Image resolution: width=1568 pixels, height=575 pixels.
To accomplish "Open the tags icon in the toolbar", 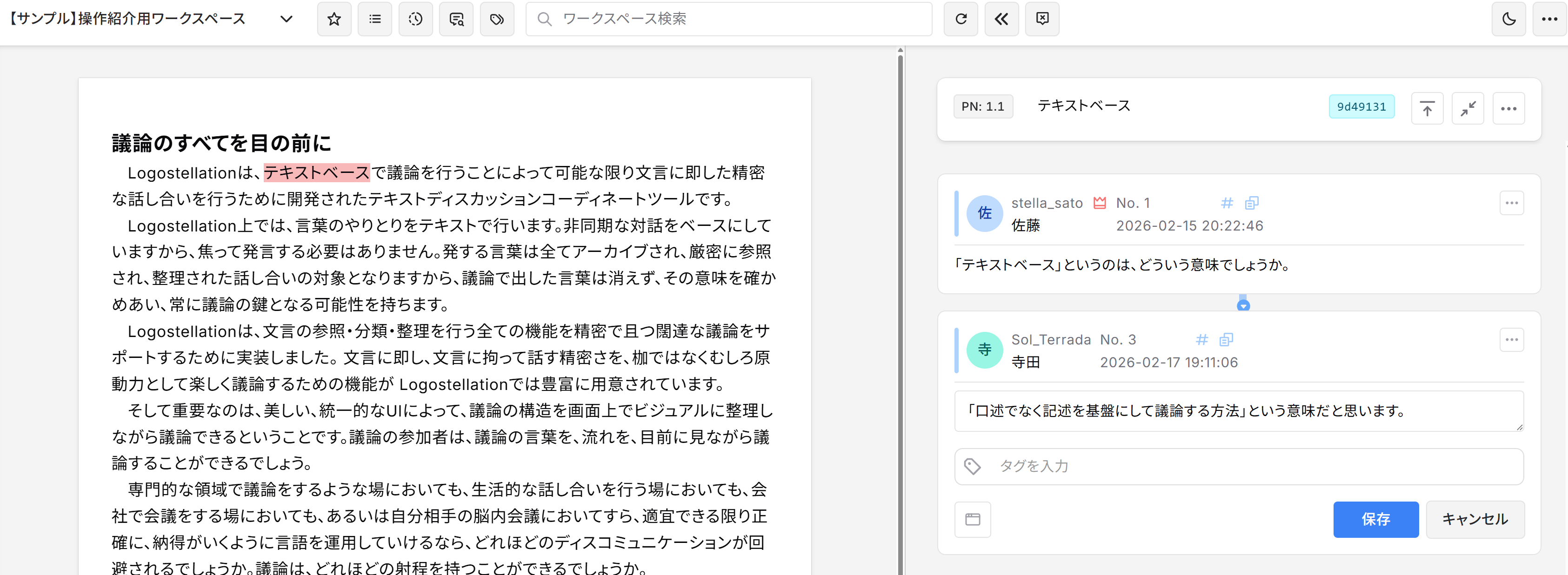I will coord(497,19).
